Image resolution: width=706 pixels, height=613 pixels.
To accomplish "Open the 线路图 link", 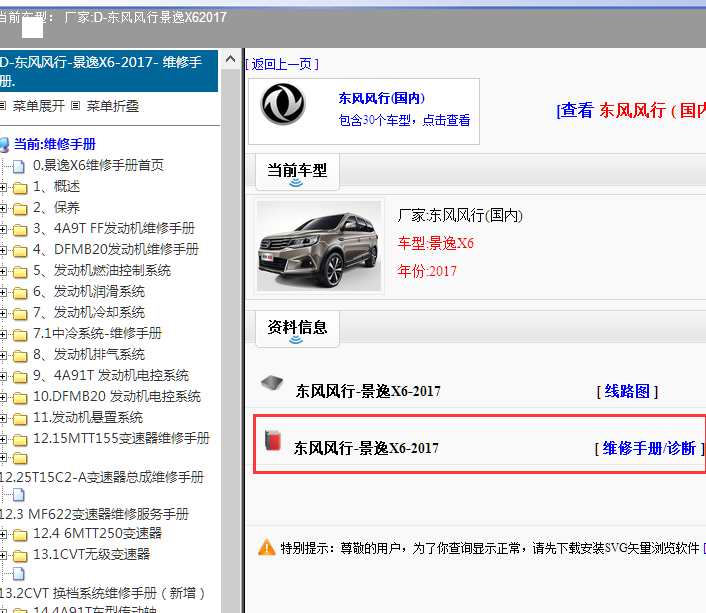I will (x=627, y=391).
